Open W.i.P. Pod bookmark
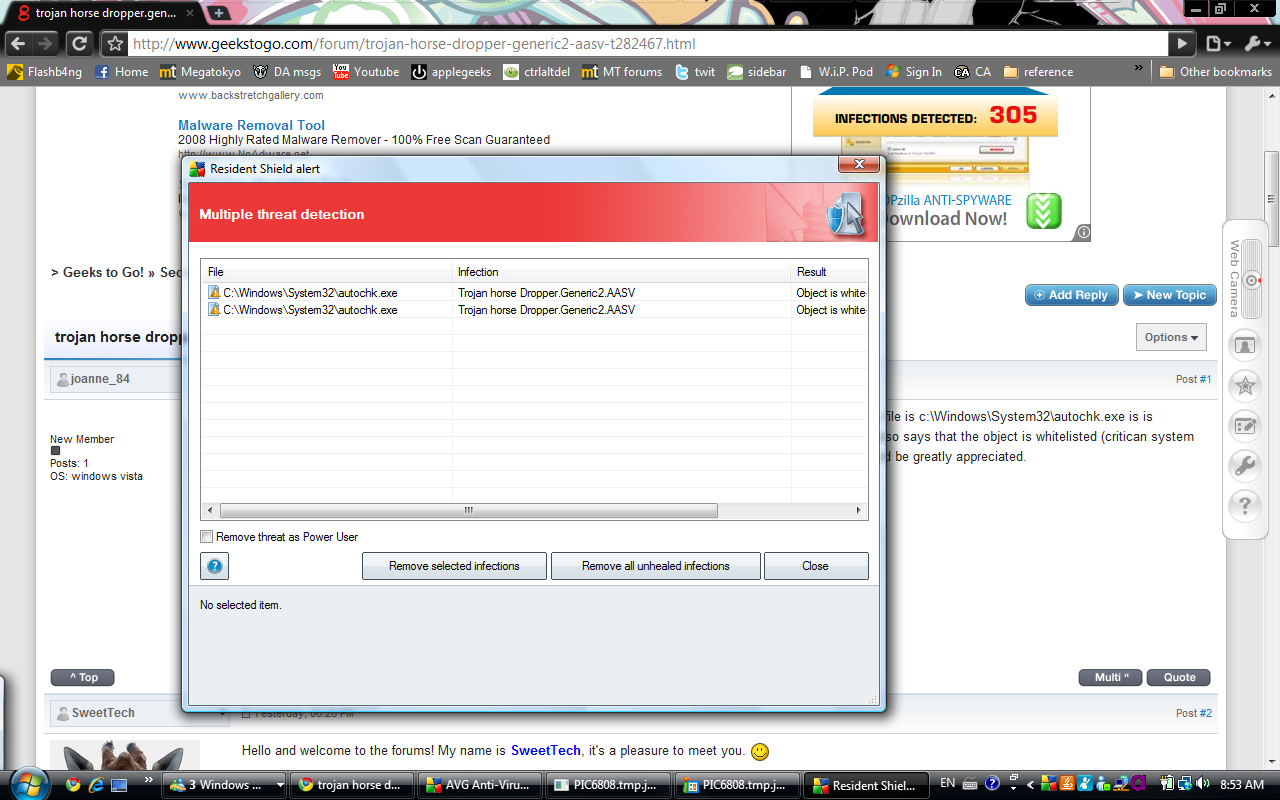 (x=835, y=72)
